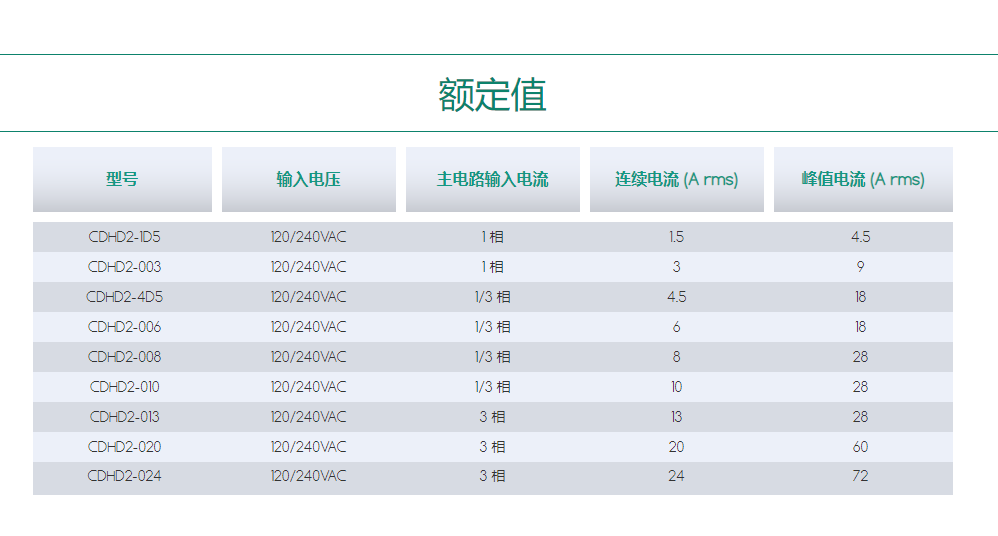Select model CDHD2-013
This screenshot has height=536, width=998.
[124, 417]
